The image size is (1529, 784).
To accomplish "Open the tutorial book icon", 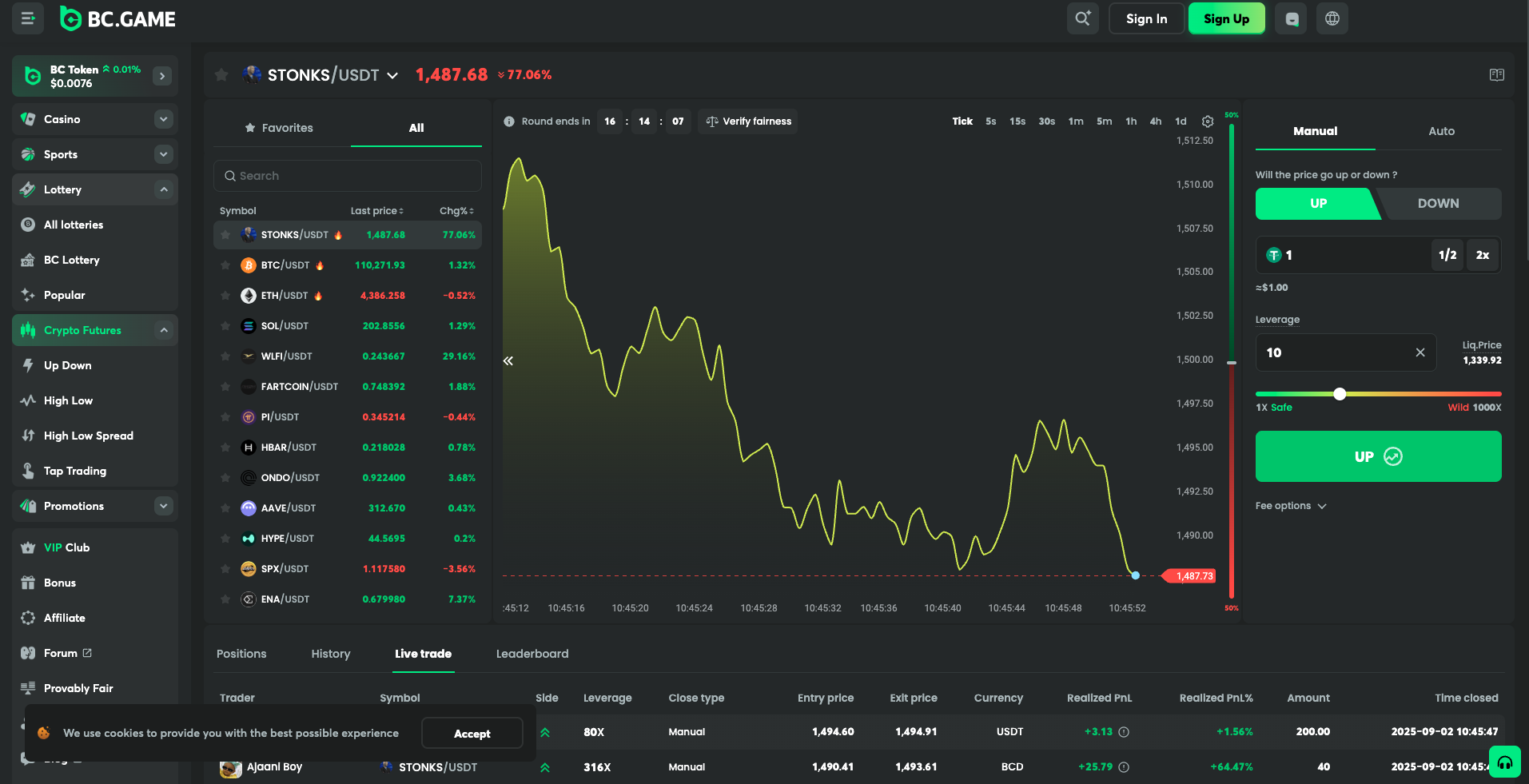I will 1497,74.
